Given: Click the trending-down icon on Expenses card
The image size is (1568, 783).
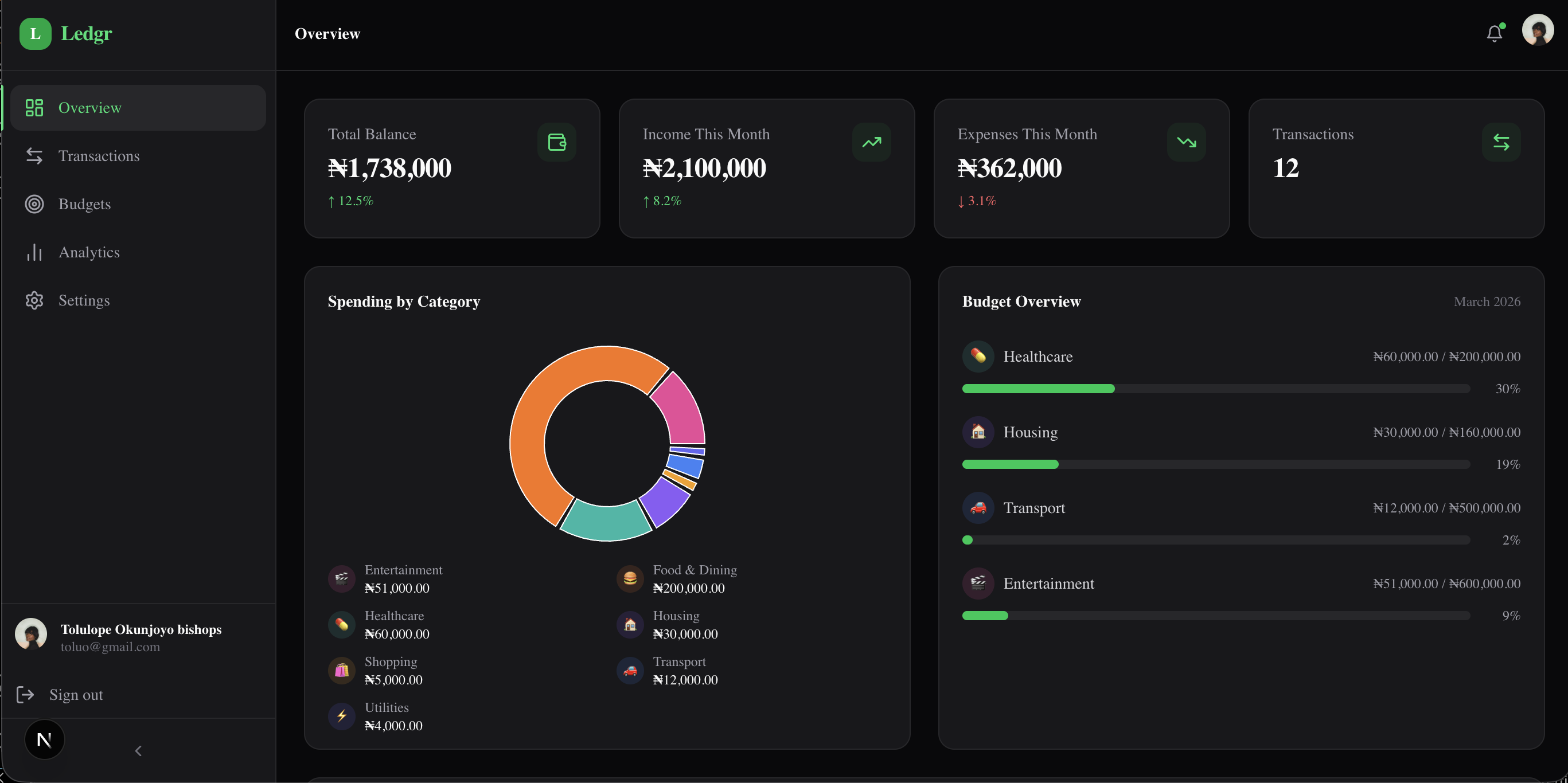Looking at the screenshot, I should pos(1187,142).
